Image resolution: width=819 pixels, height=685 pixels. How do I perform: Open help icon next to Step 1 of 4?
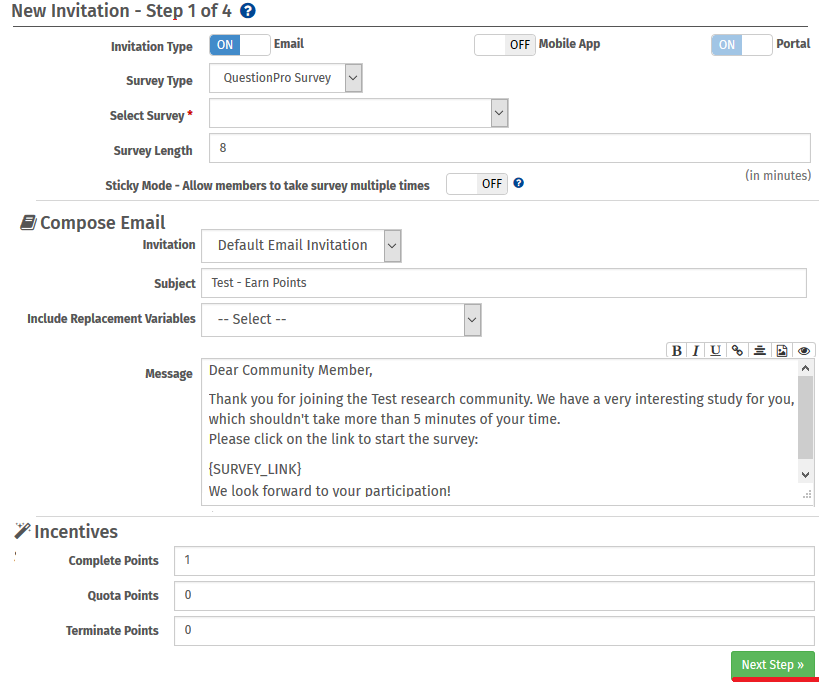coord(248,12)
